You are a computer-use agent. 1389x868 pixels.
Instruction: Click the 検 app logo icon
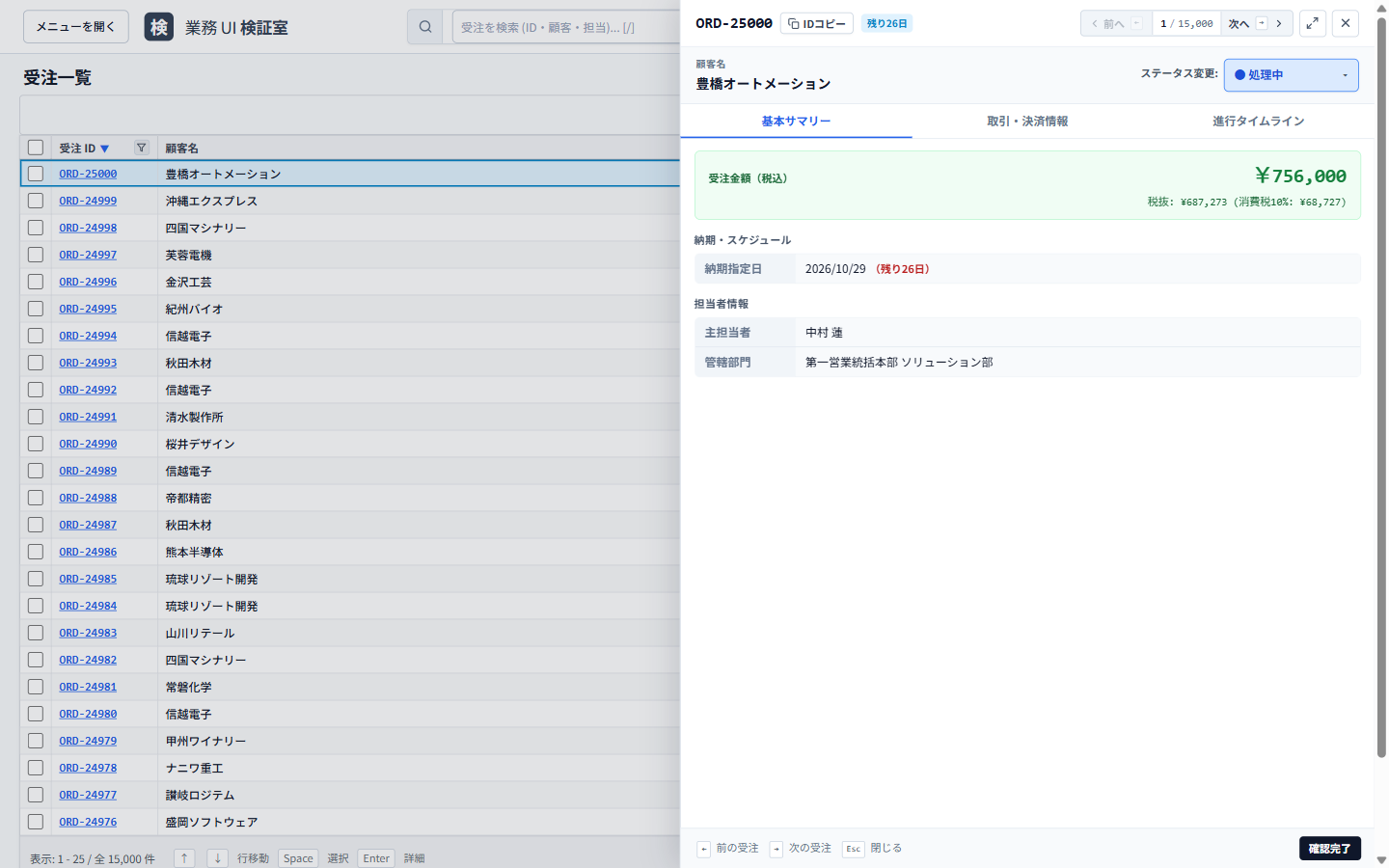pos(159,27)
